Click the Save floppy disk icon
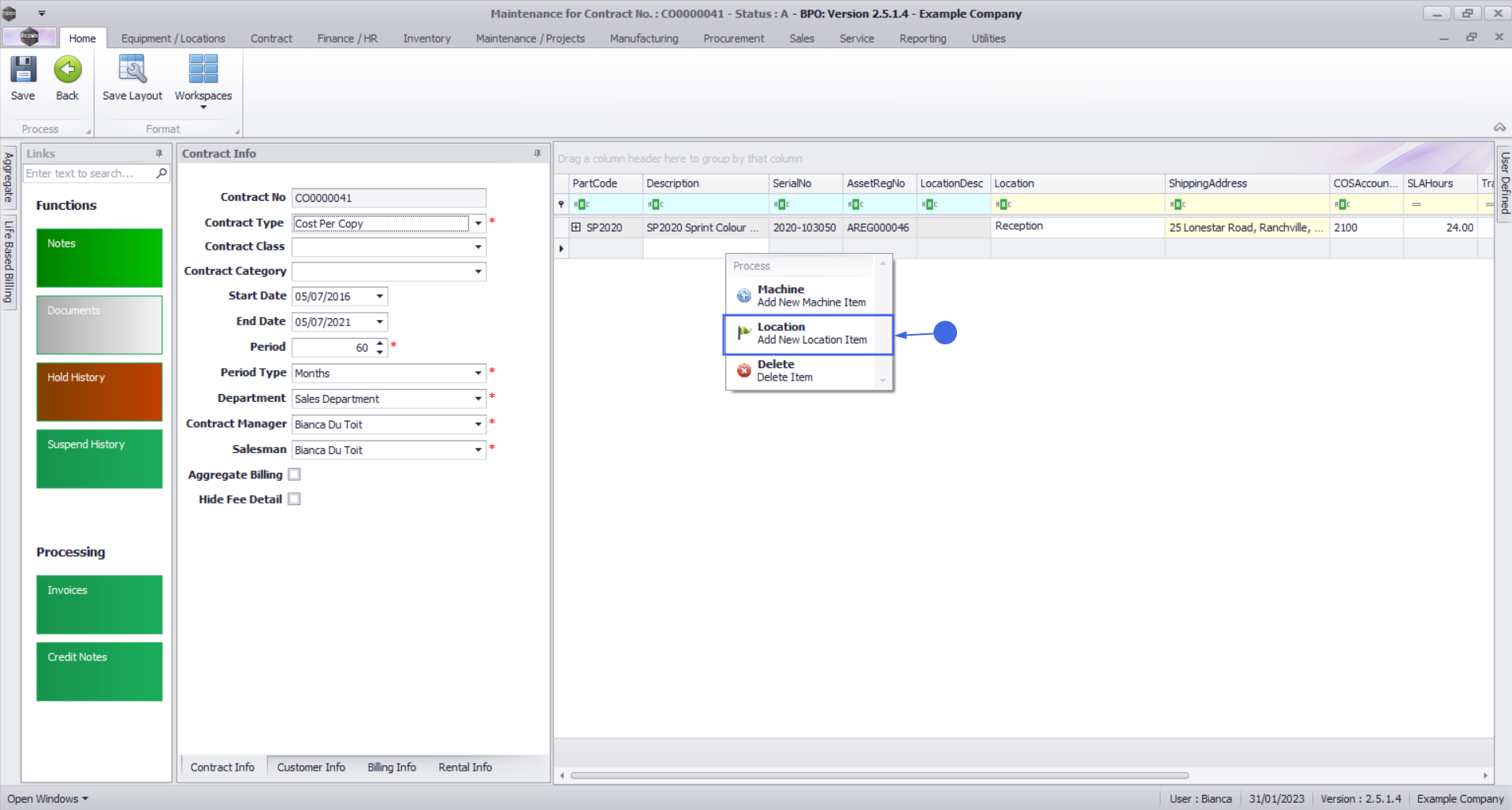 [23, 69]
